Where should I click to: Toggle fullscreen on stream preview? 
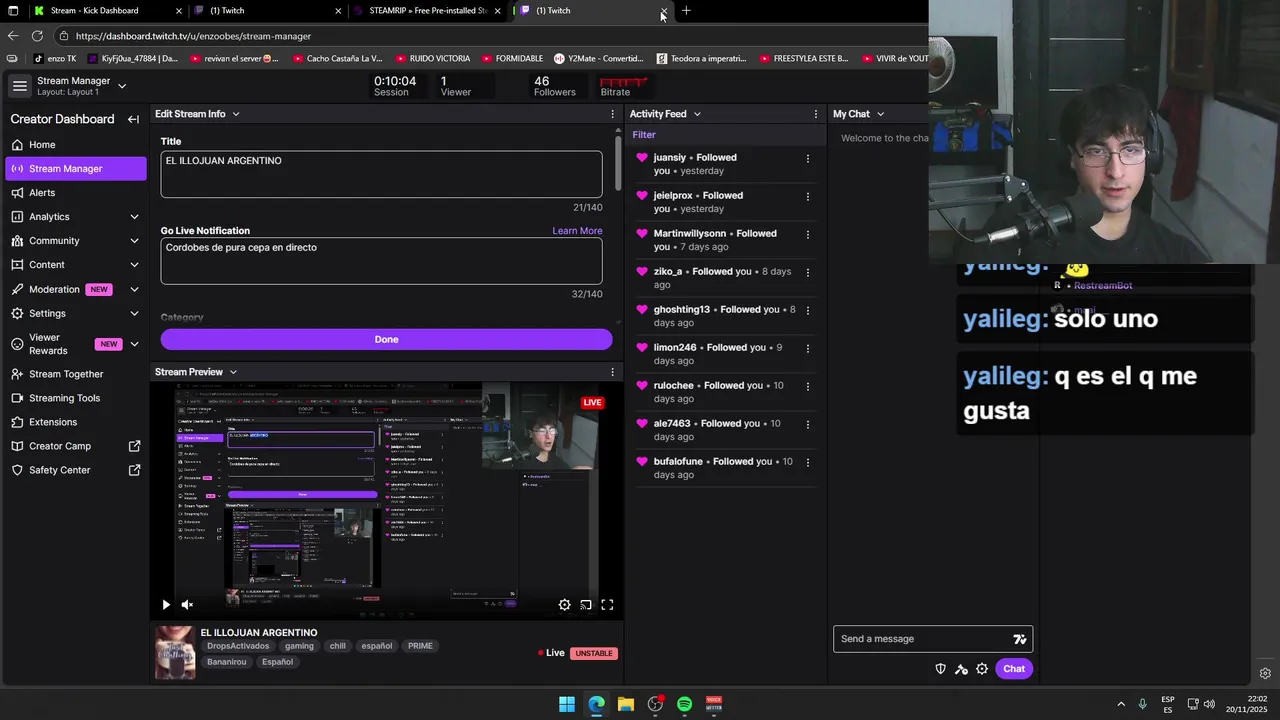click(x=607, y=605)
